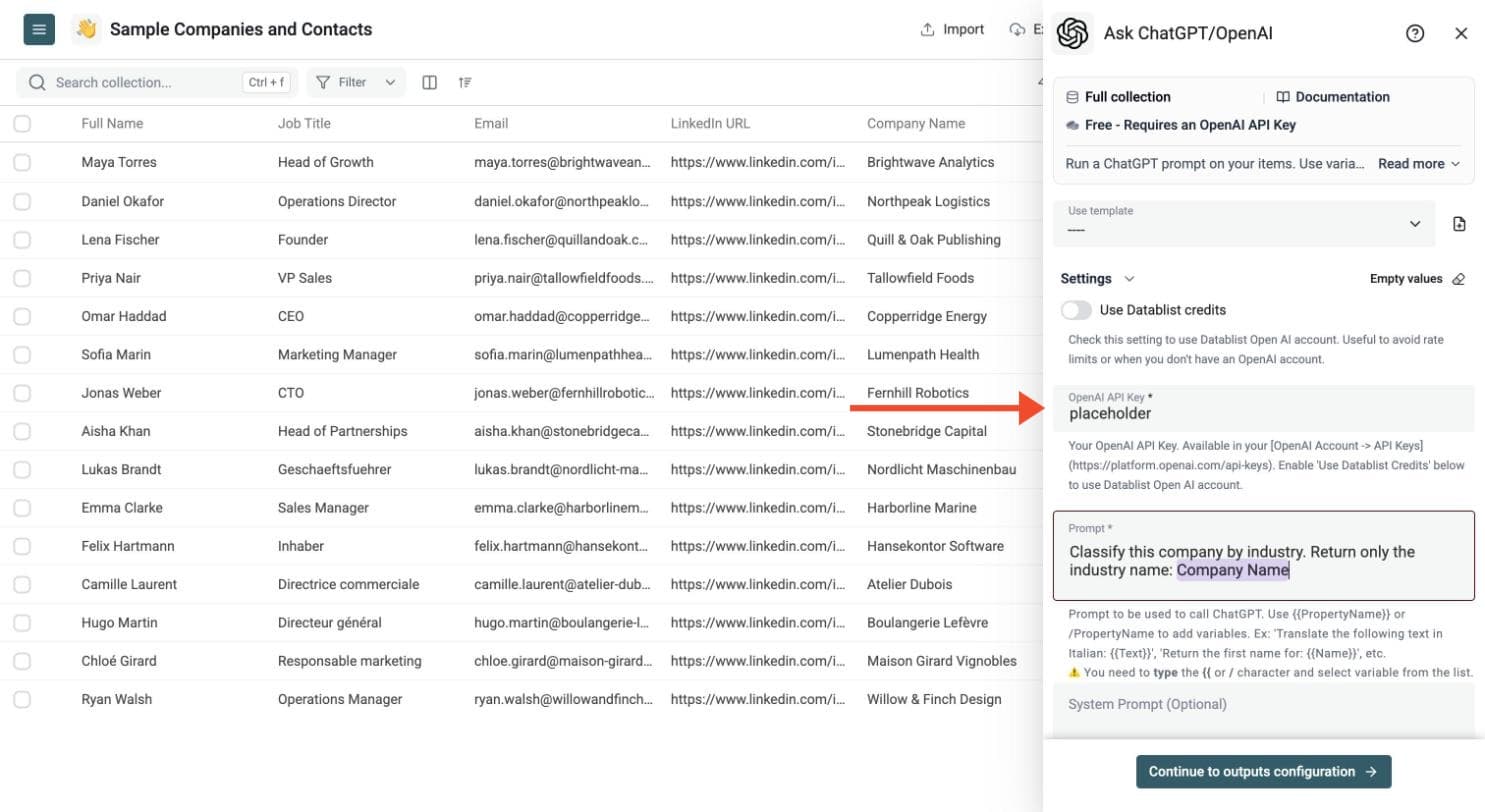Screen dimensions: 1485x812
Task: Focus the OpenAI API Key field
Action: tap(1264, 408)
